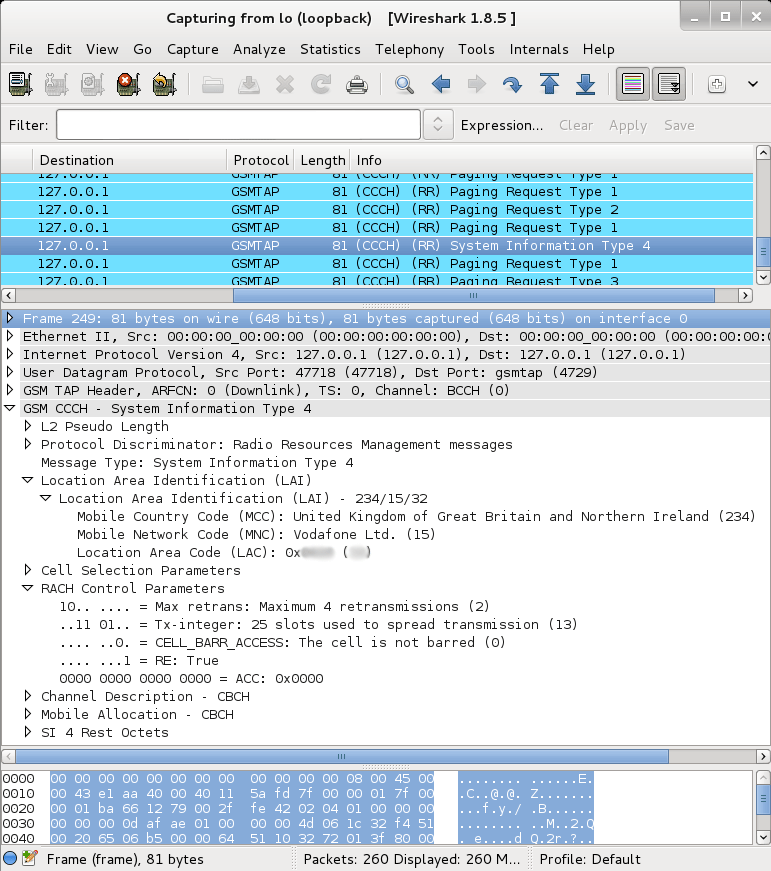771x871 pixels.
Task: Open the Analyze menu
Action: click(x=259, y=49)
